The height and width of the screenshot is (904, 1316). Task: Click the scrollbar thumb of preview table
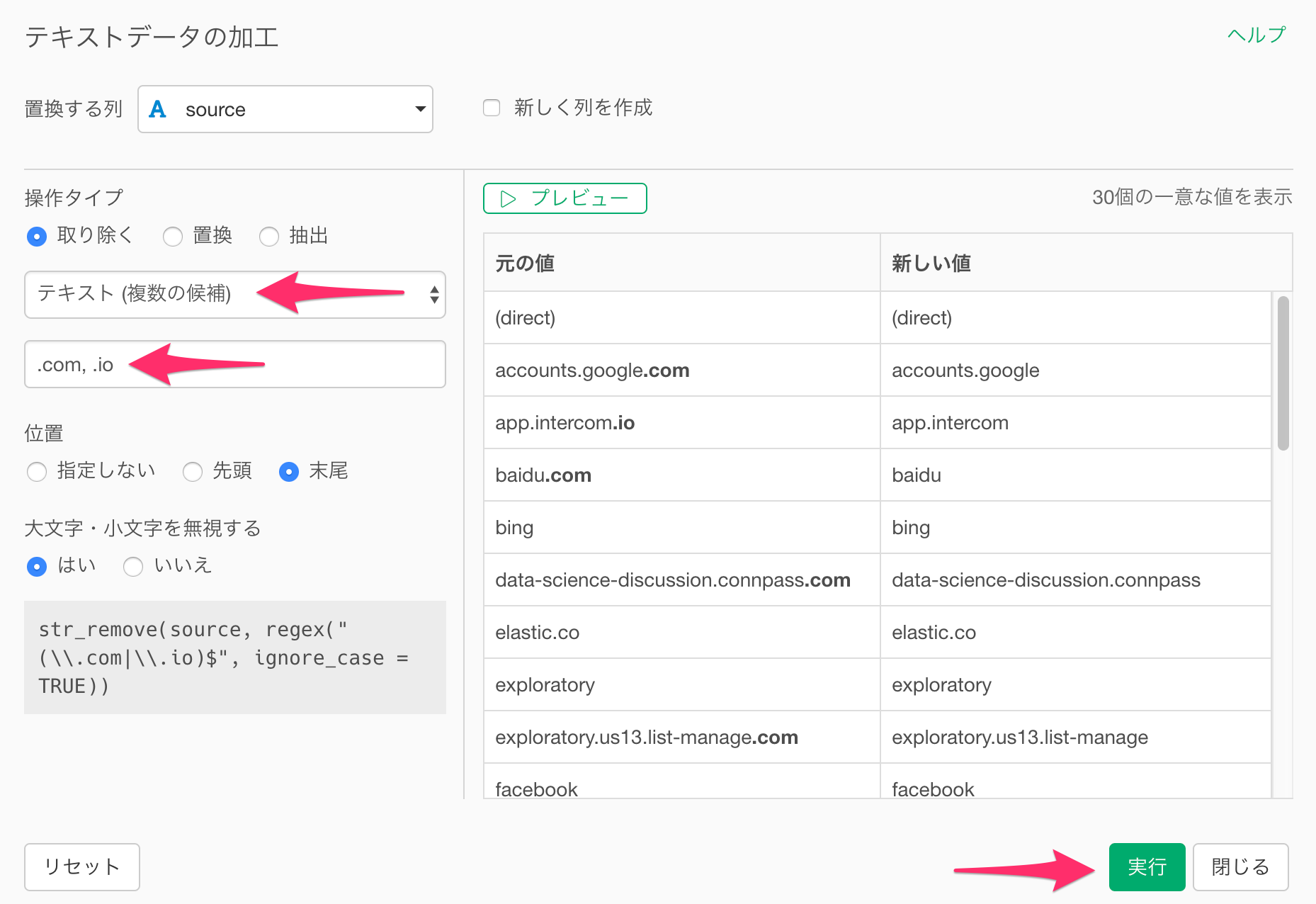(1283, 373)
